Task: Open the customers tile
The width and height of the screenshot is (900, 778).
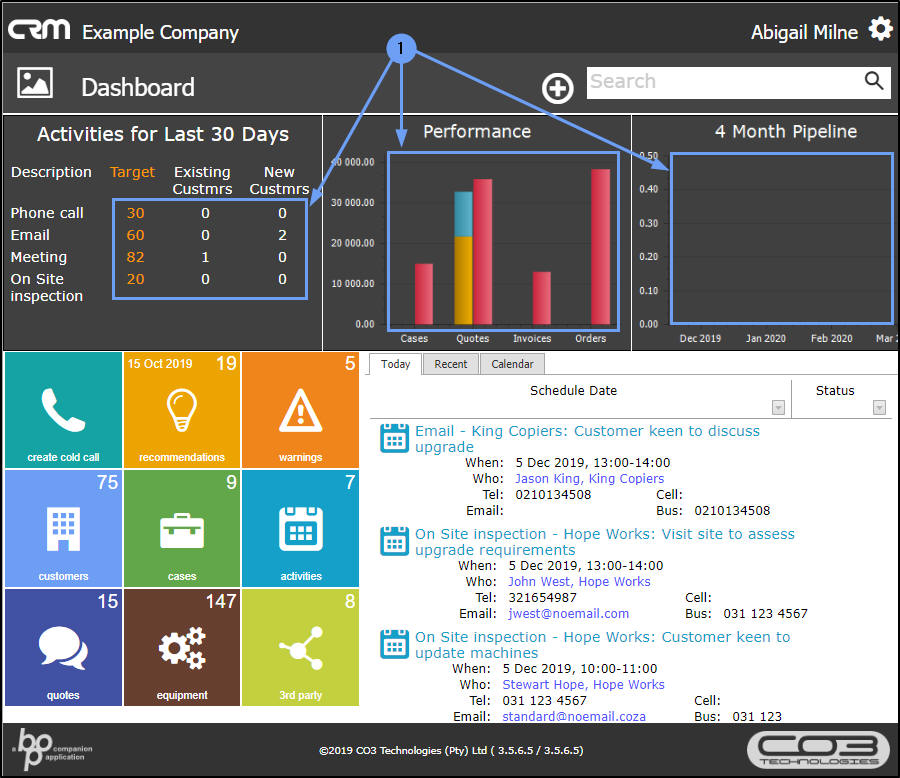Action: pos(63,528)
